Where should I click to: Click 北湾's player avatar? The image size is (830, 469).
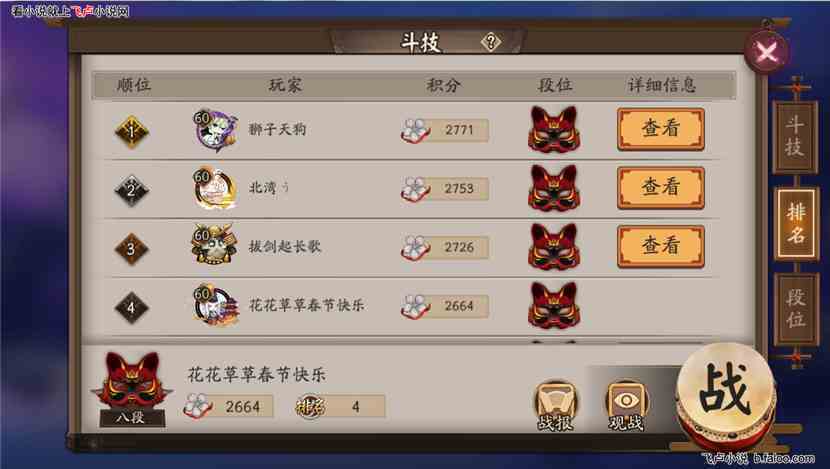(x=214, y=188)
